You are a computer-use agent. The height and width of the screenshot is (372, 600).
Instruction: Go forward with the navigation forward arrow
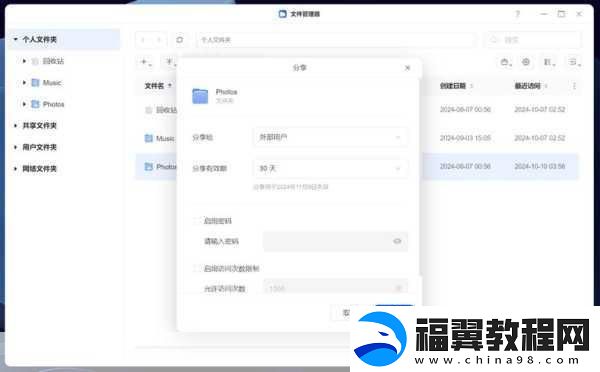[159, 40]
